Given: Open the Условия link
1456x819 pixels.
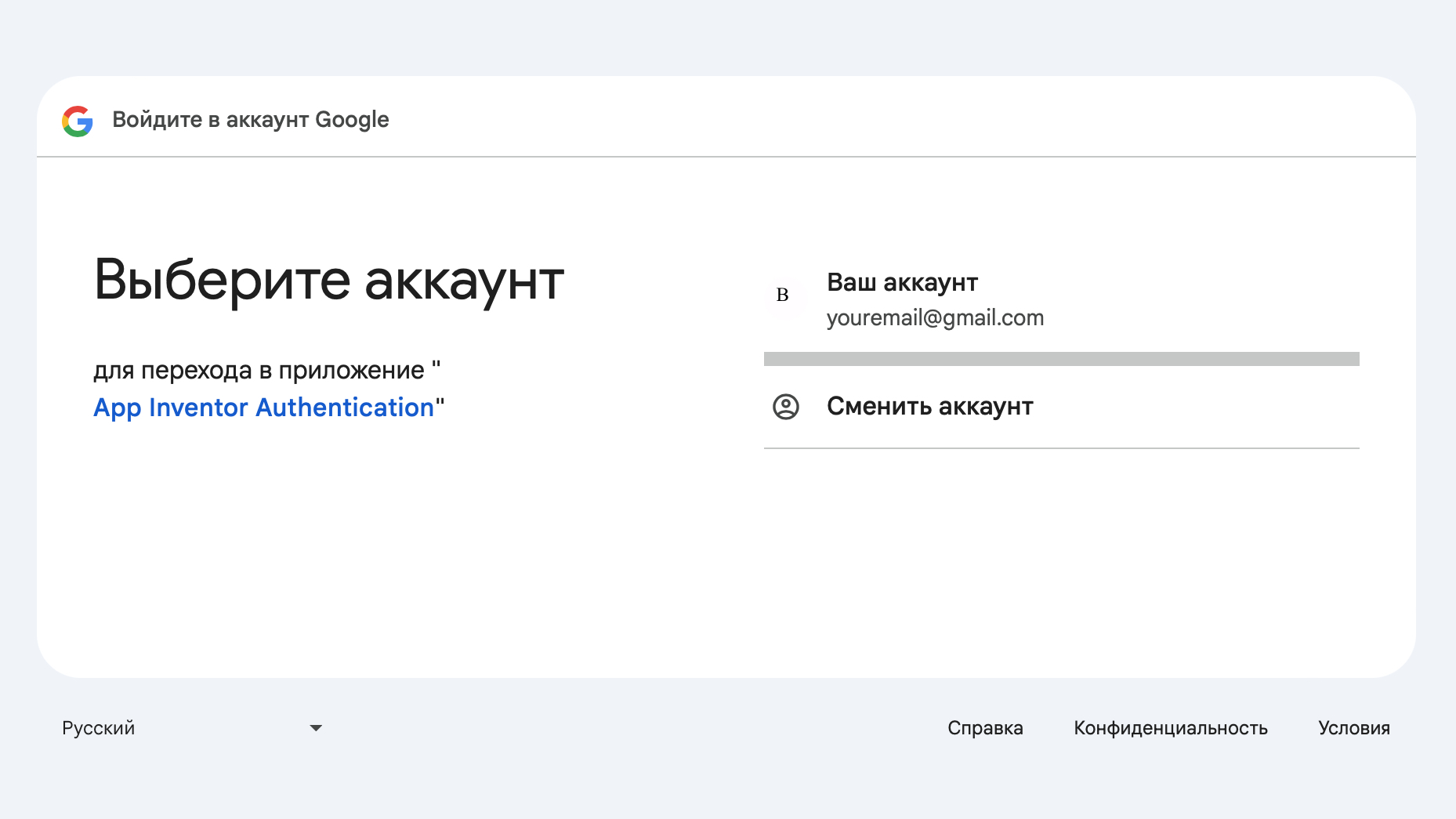Looking at the screenshot, I should click(1354, 728).
